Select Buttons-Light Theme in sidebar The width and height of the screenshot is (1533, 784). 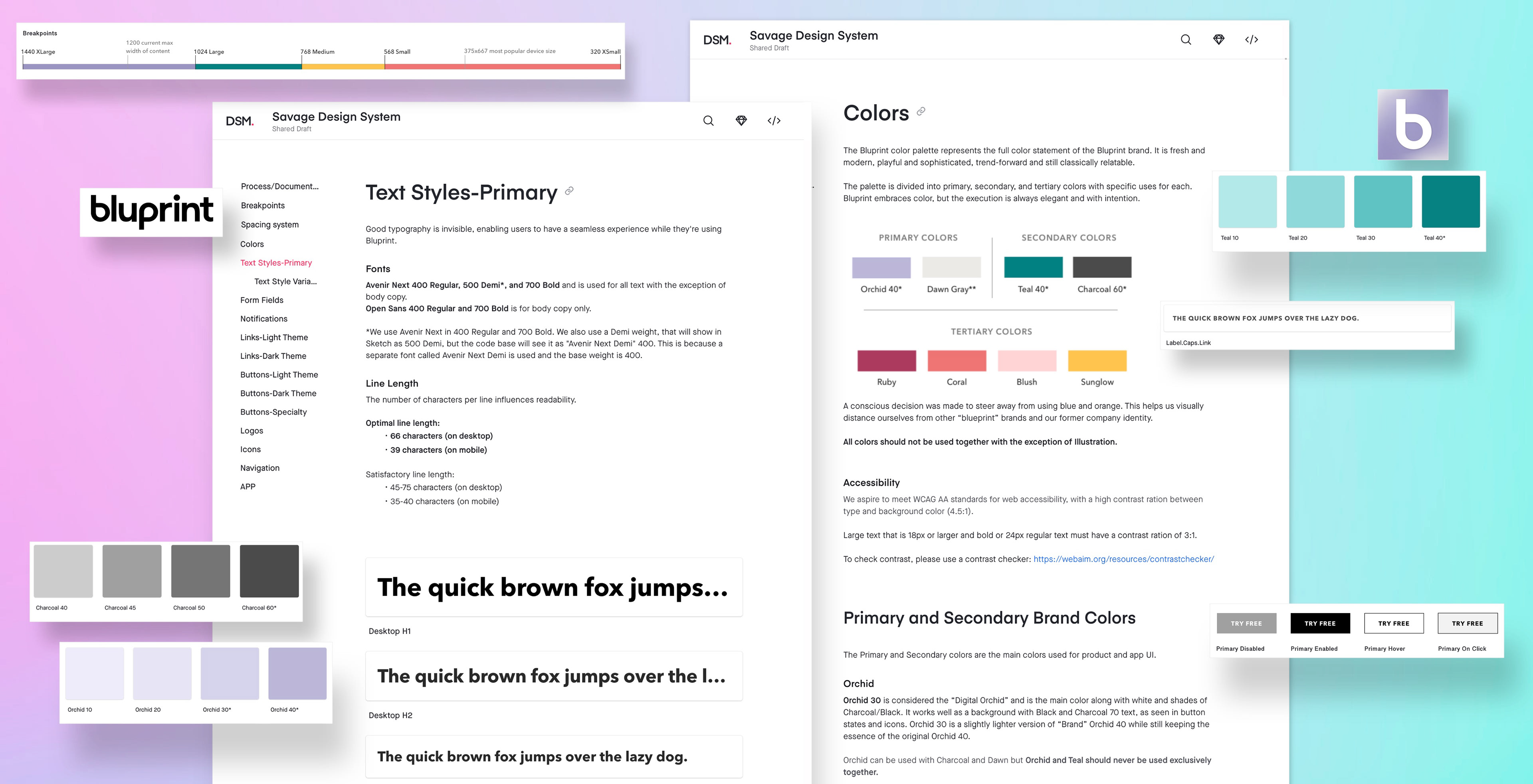pos(279,375)
